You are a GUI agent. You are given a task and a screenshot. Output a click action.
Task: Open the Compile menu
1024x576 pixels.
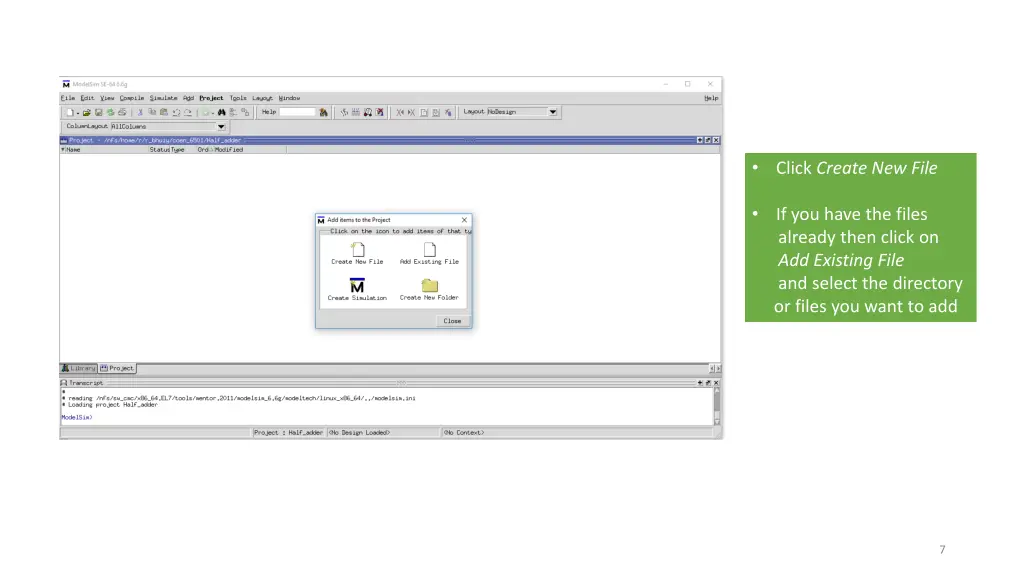tap(131, 98)
